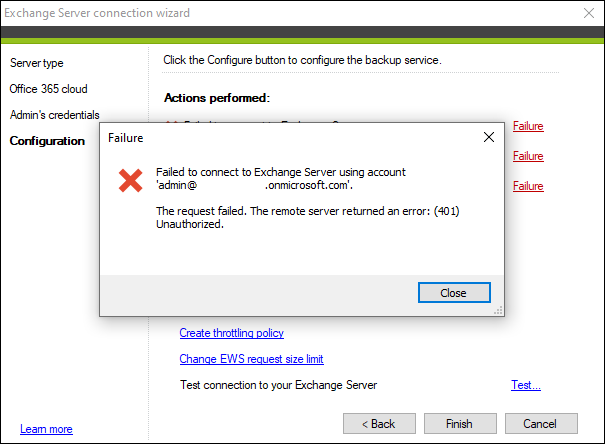Open the Change EWS request size limit link
This screenshot has height=444, width=605.
point(251,359)
